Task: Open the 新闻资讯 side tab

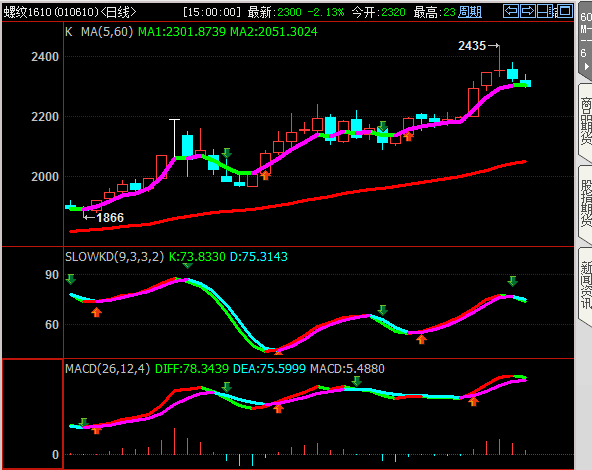Action: click(x=586, y=285)
